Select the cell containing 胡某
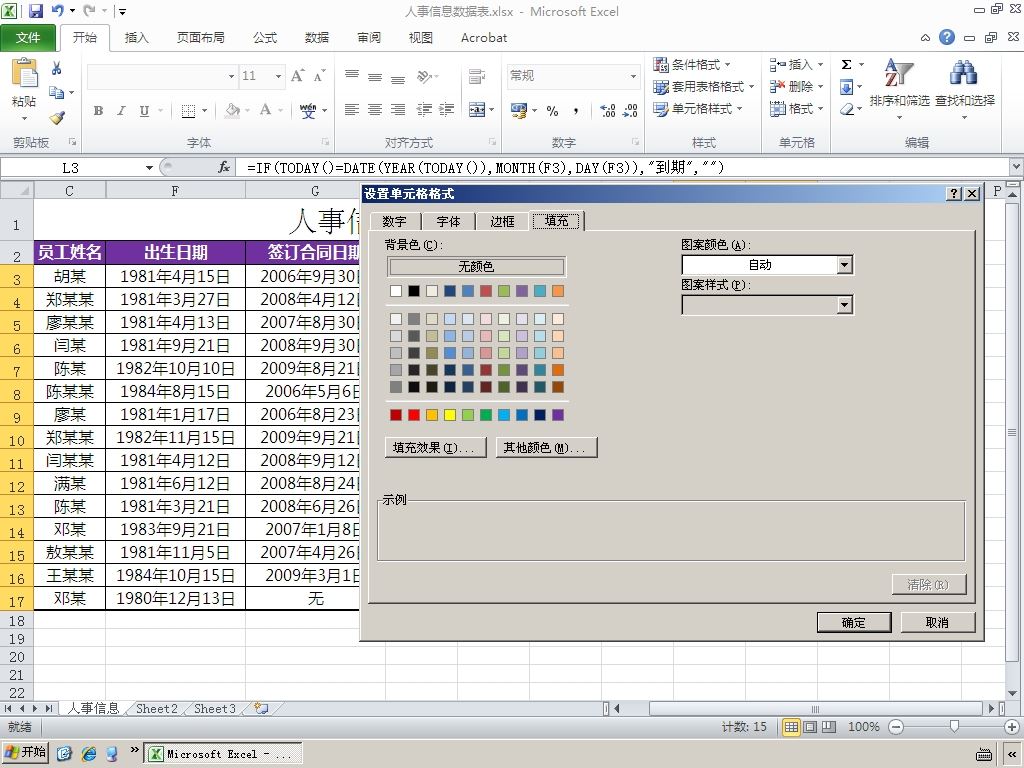 [70, 276]
